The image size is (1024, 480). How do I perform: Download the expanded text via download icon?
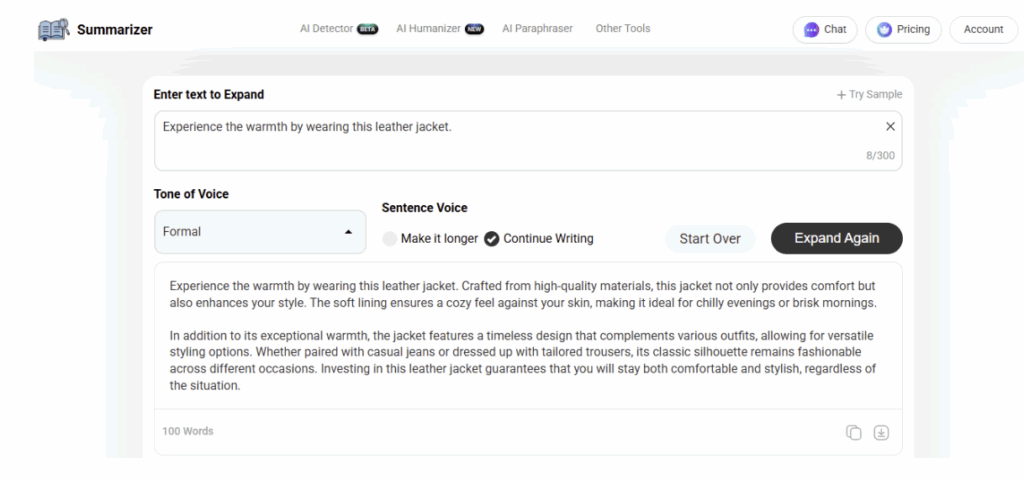881,432
